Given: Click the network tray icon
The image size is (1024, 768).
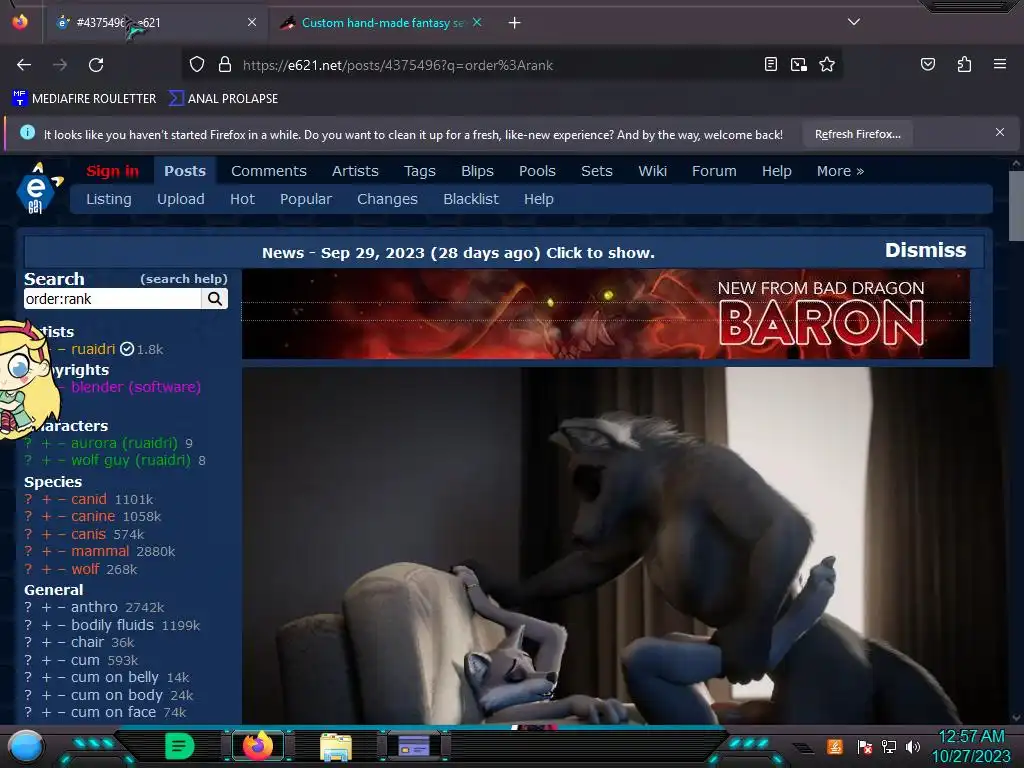Looking at the screenshot, I should 889,746.
